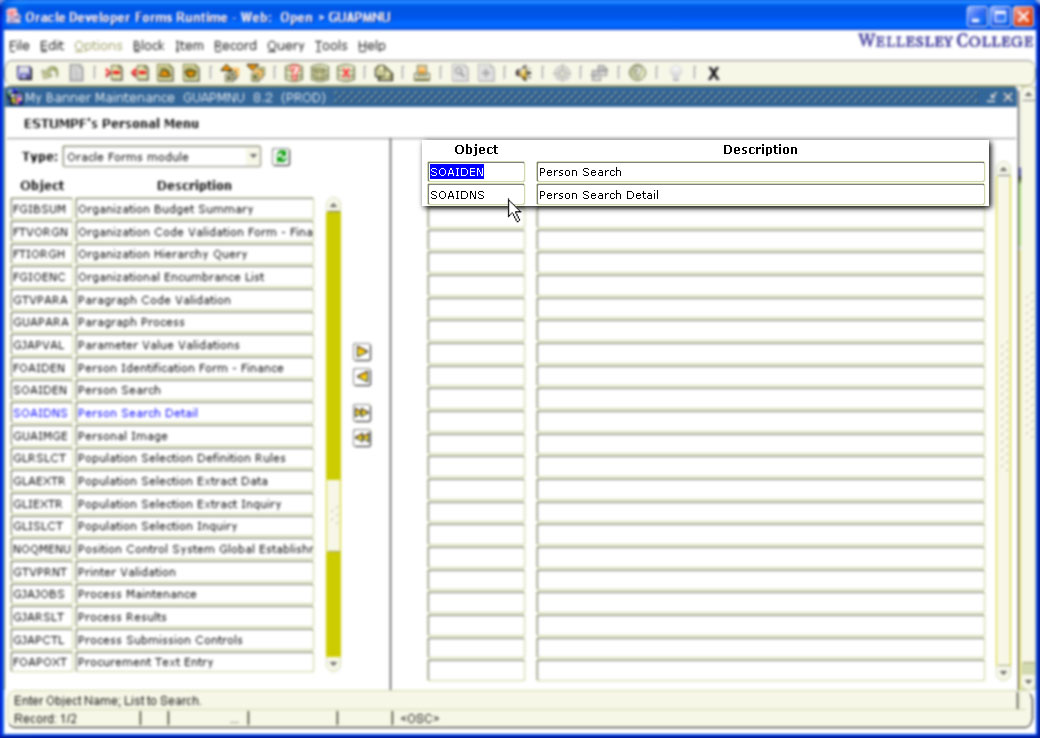This screenshot has width=1040, height=738.
Task: Click the yellow arrows workflow toolbar icon
Action: [523, 73]
